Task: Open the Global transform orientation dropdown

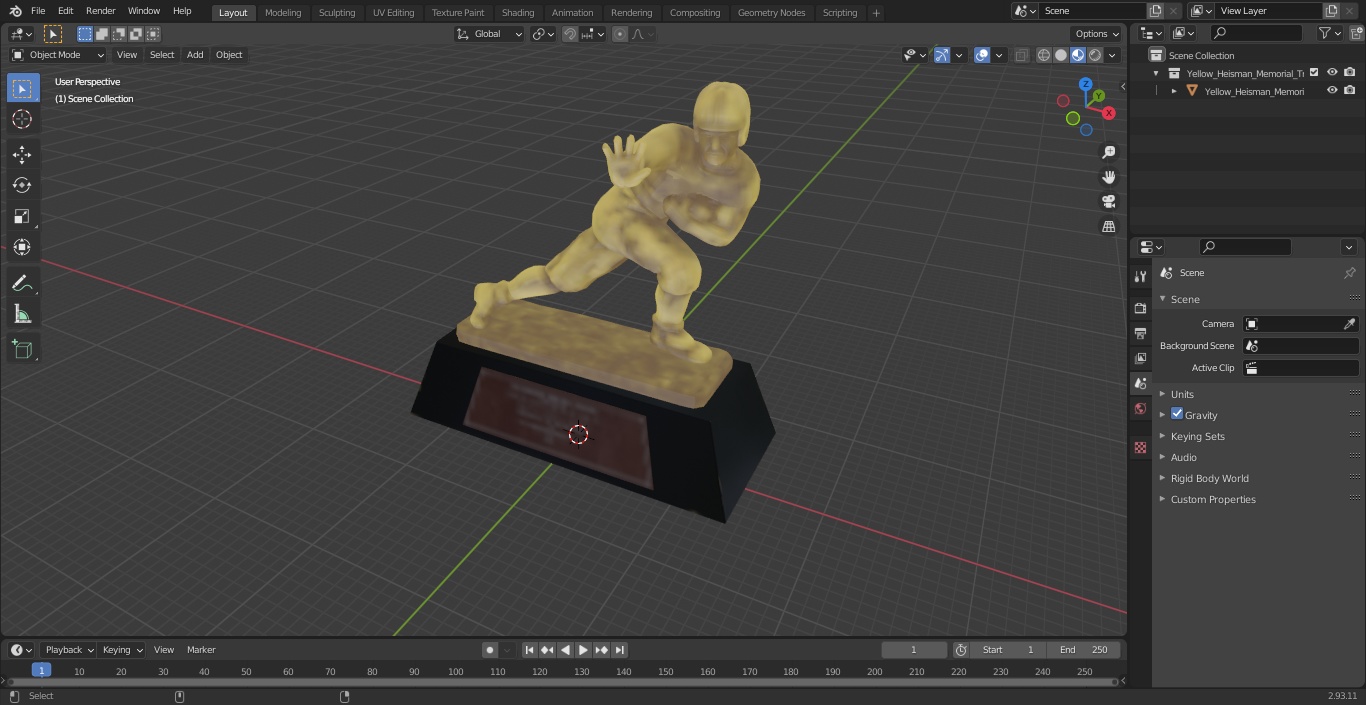Action: (x=490, y=34)
